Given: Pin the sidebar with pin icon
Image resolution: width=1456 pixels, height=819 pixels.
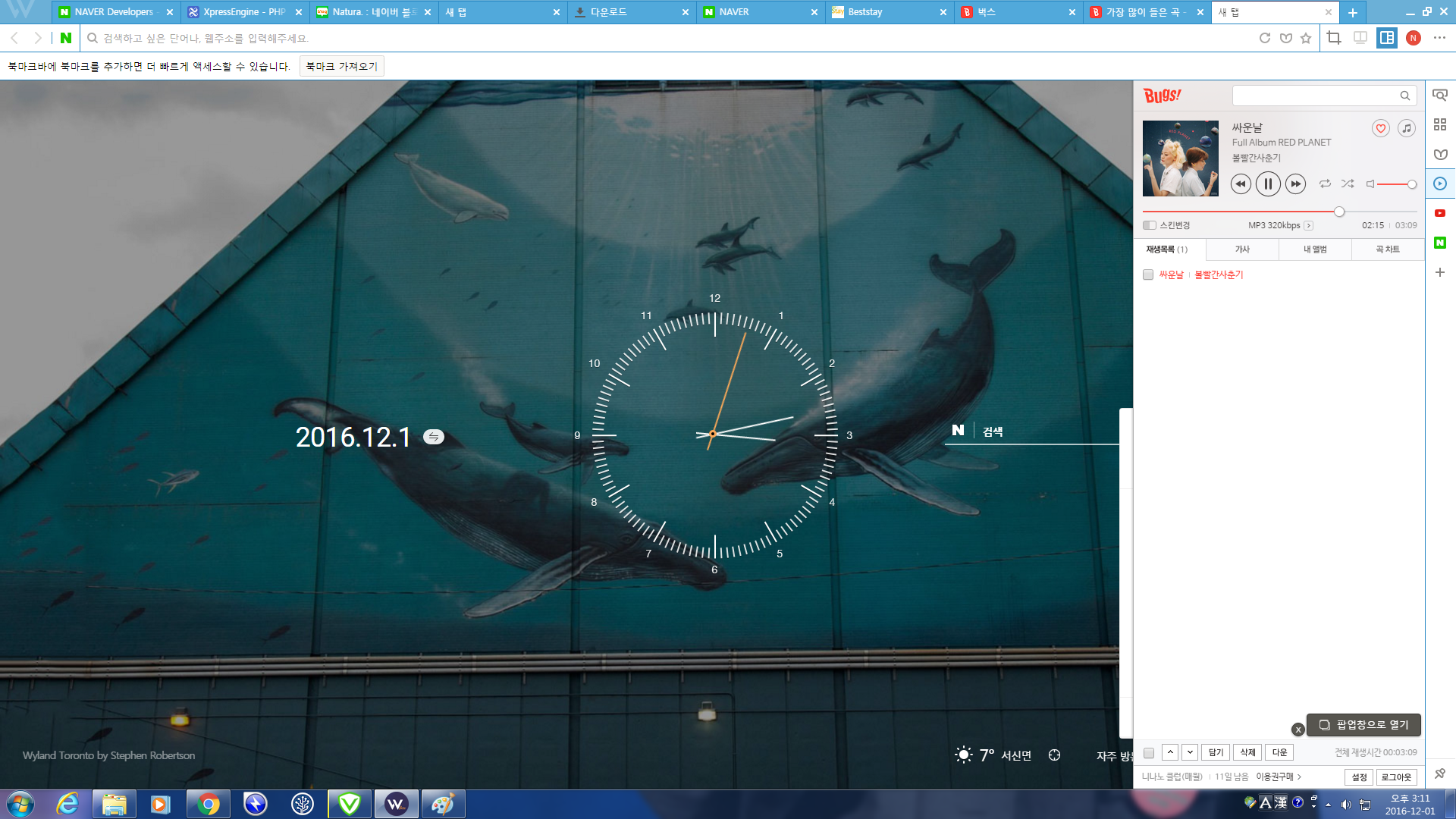Looking at the screenshot, I should pos(1440,773).
